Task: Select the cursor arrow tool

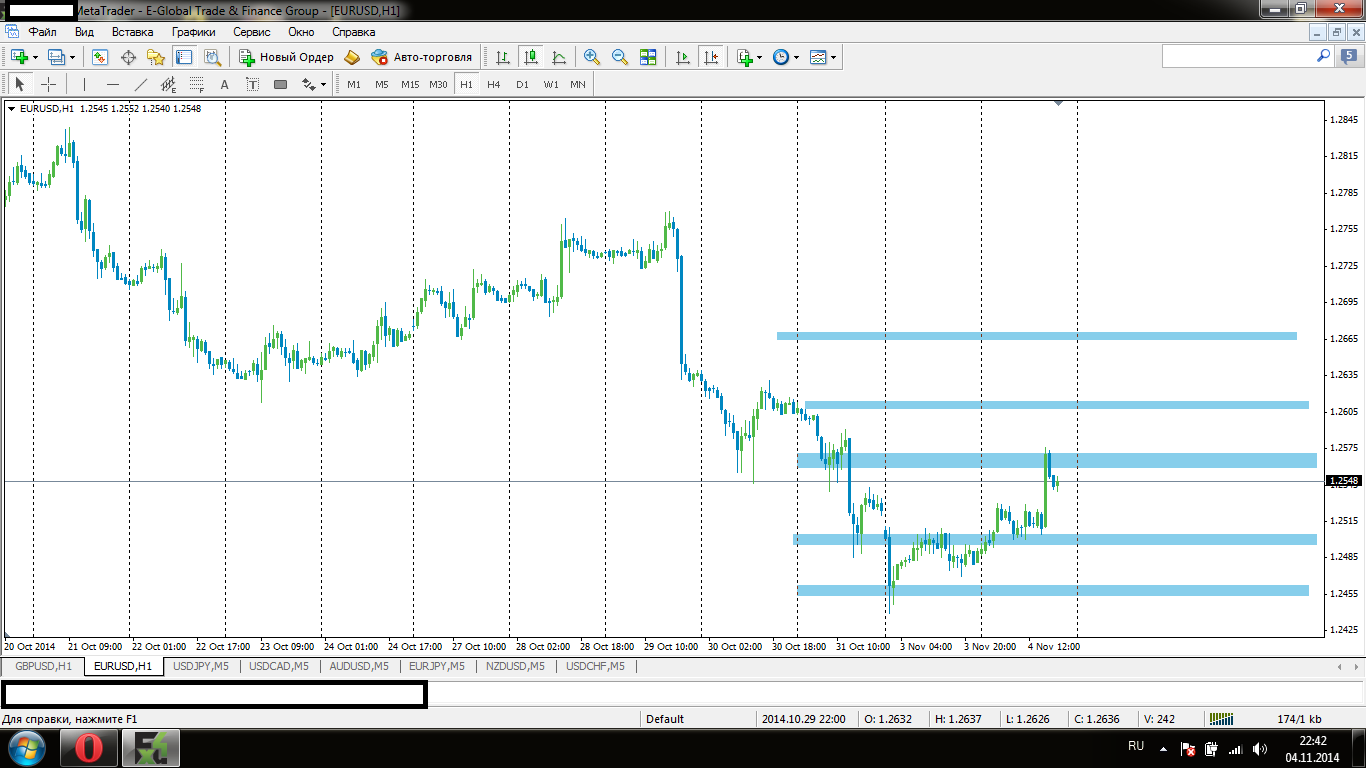Action: tap(19, 84)
